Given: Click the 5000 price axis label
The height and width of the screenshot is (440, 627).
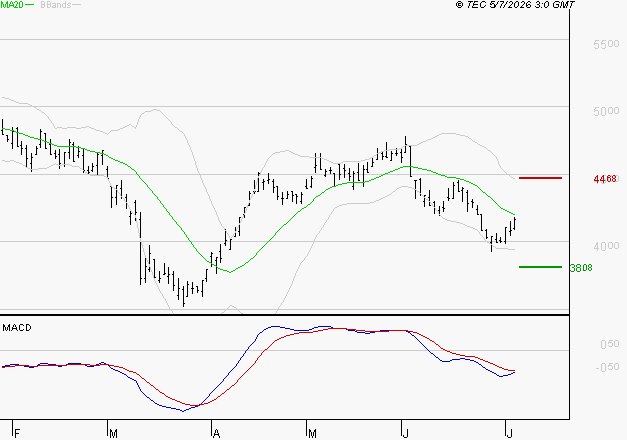Looking at the screenshot, I should [606, 111].
